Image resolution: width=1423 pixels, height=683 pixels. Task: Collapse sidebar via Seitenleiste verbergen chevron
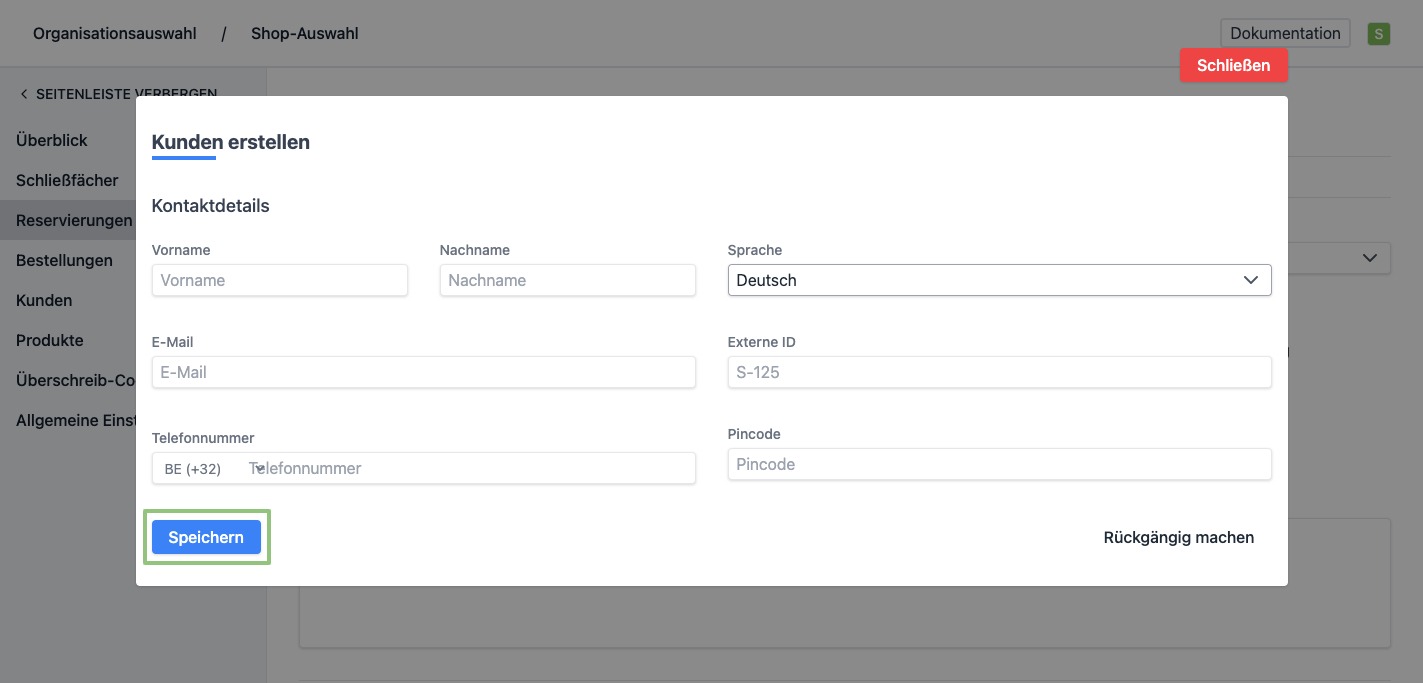point(24,94)
